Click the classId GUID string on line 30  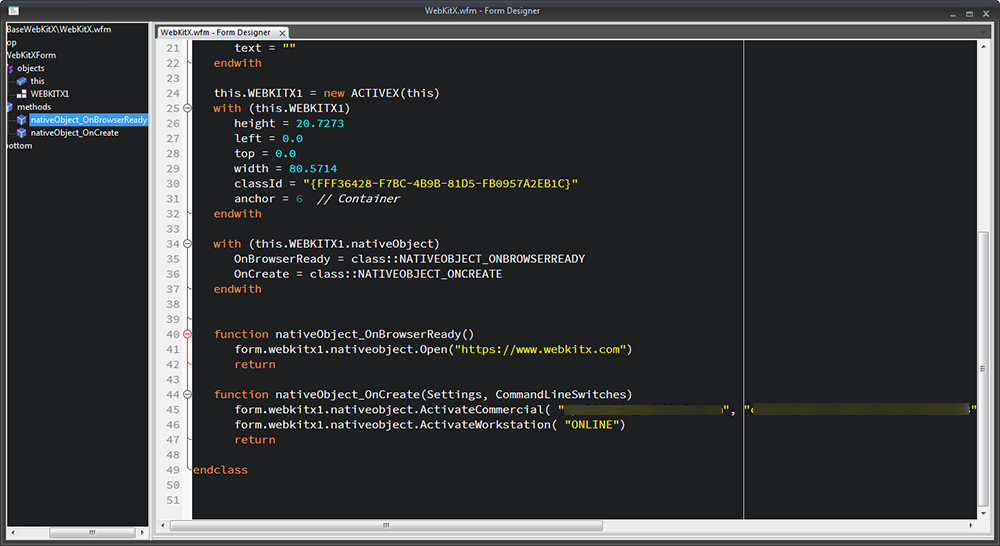[x=441, y=184]
